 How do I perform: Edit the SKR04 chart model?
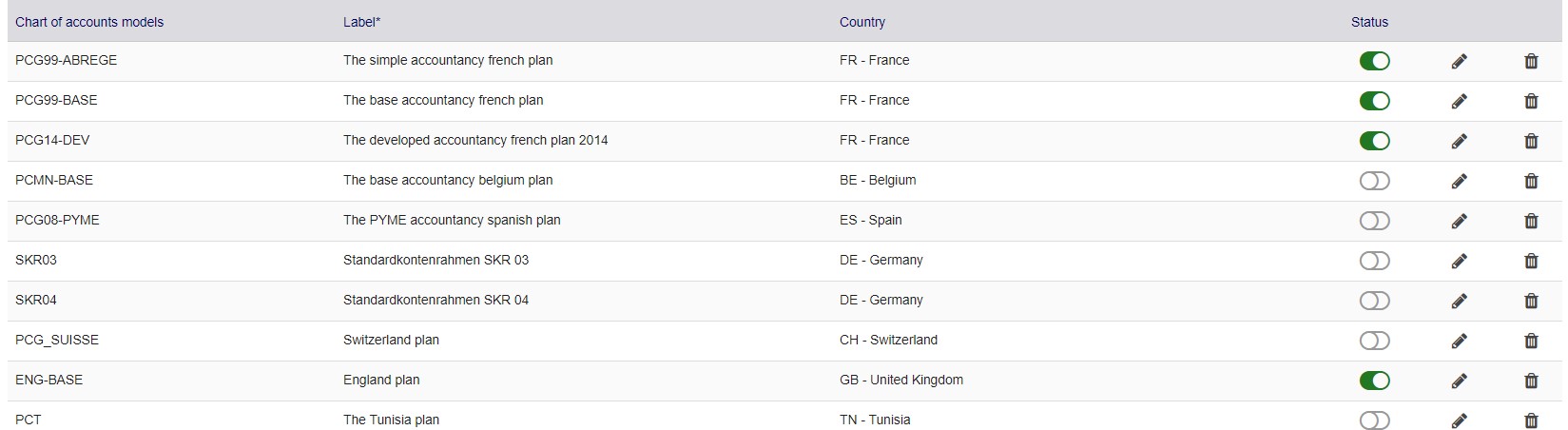[x=1460, y=301]
